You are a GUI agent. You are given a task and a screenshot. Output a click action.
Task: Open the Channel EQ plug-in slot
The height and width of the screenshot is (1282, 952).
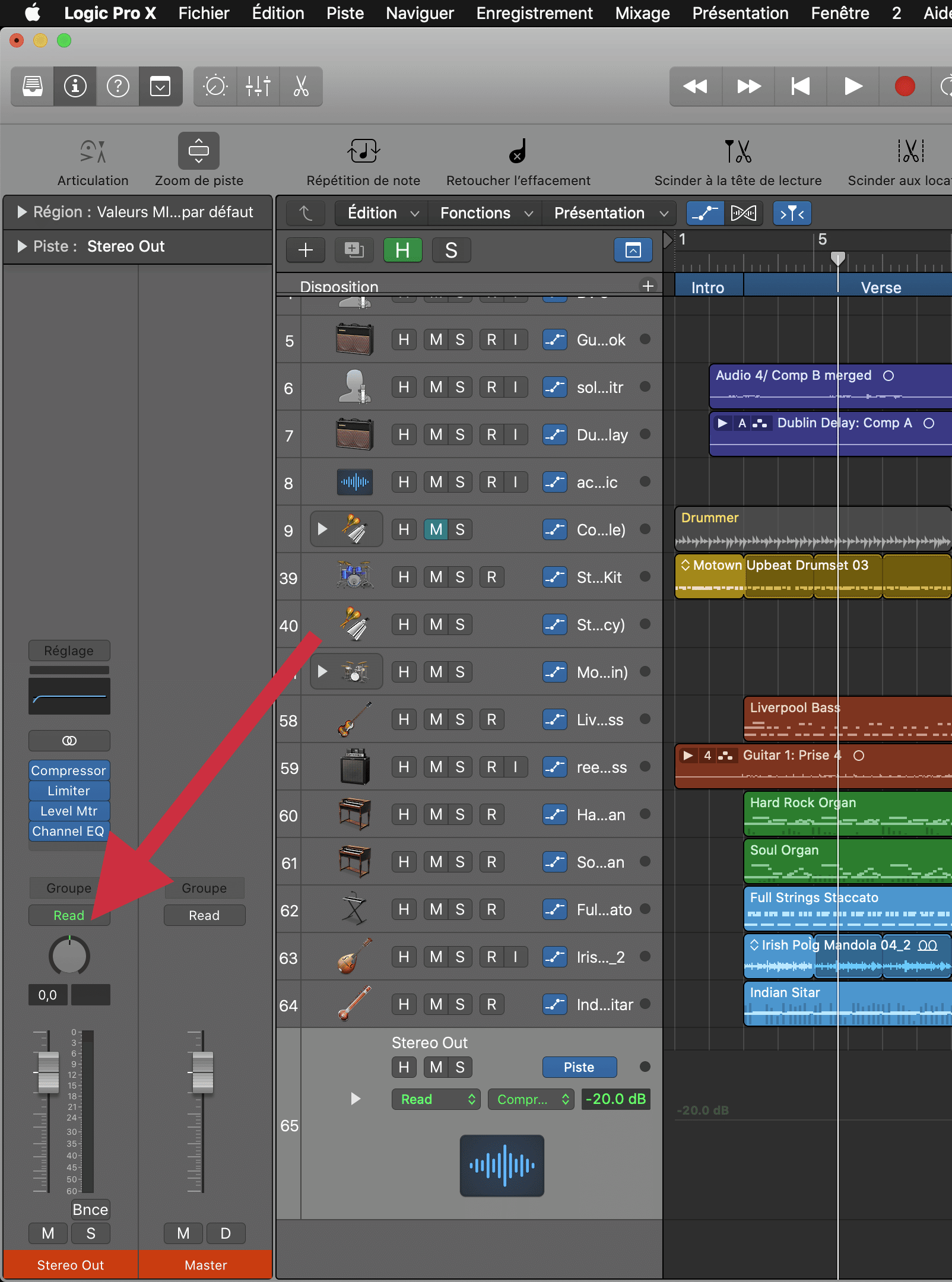[69, 831]
